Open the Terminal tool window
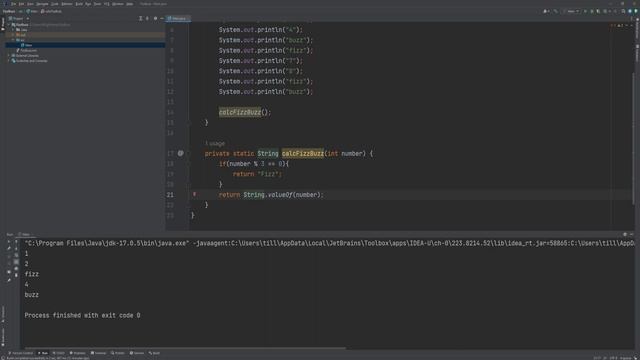This screenshot has height=360, width=640. pyautogui.click(x=98, y=353)
